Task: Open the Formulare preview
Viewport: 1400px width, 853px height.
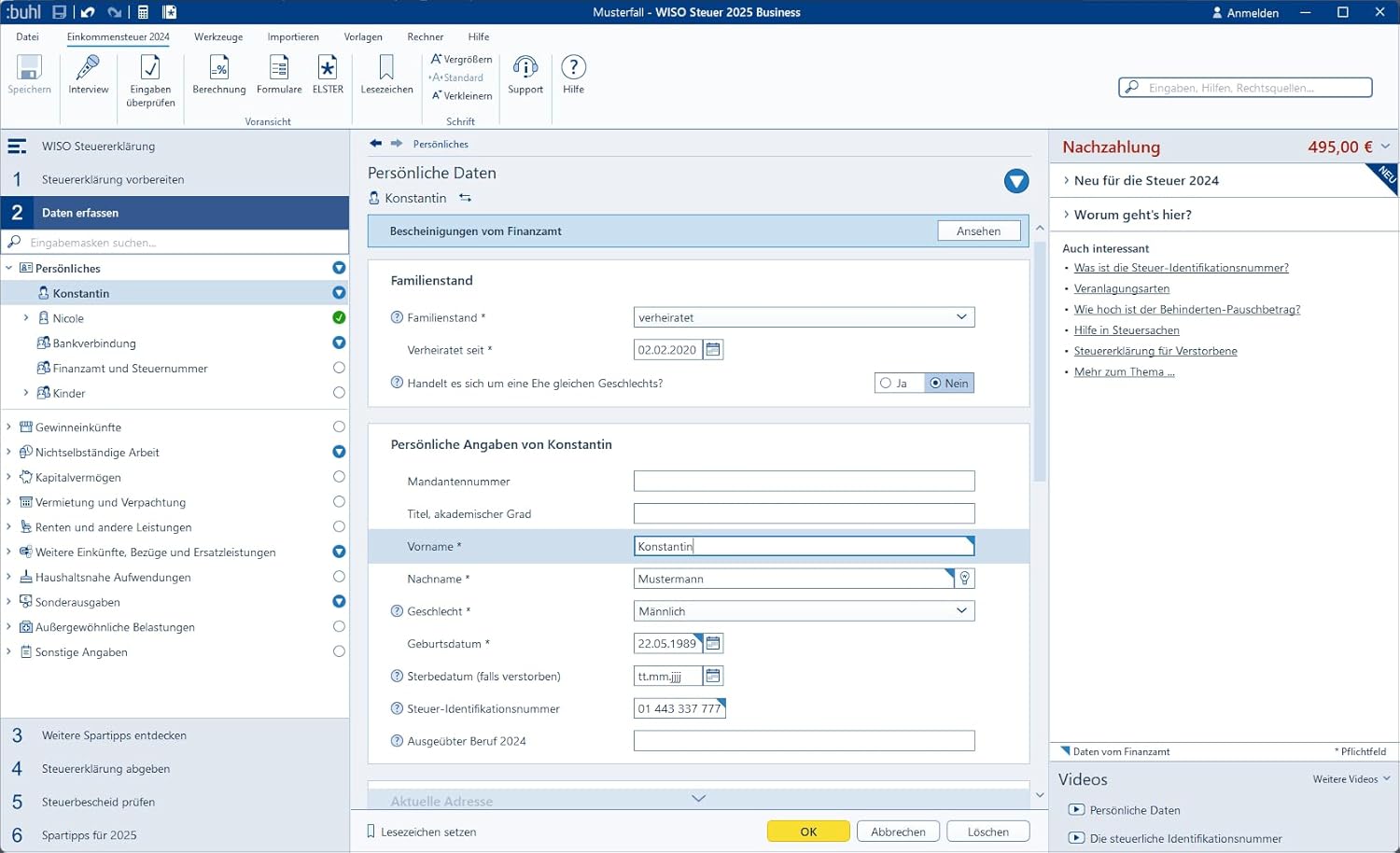Action: tap(279, 75)
